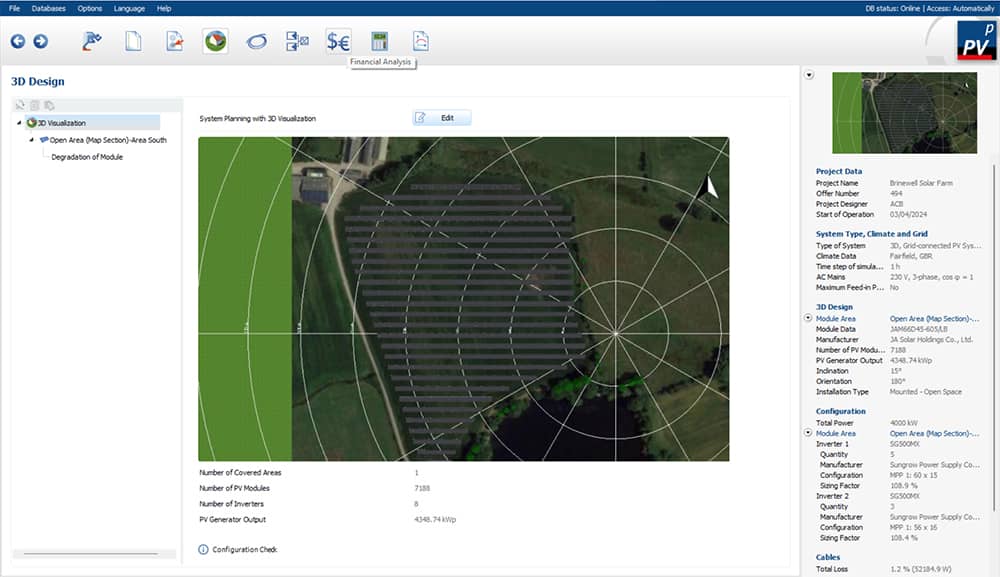Select the 3D Design toolbar icon
The height and width of the screenshot is (577, 1000).
click(215, 41)
